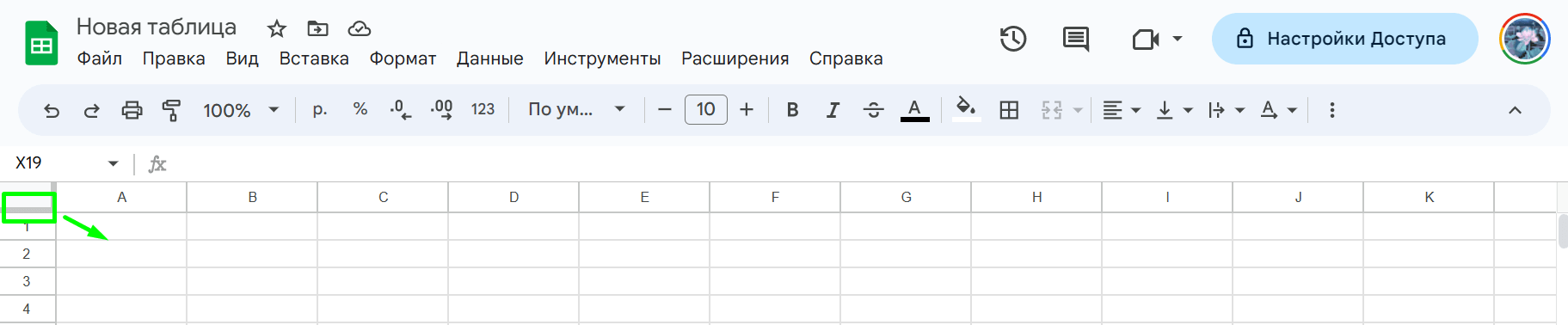Click the move to folder icon

point(317,28)
